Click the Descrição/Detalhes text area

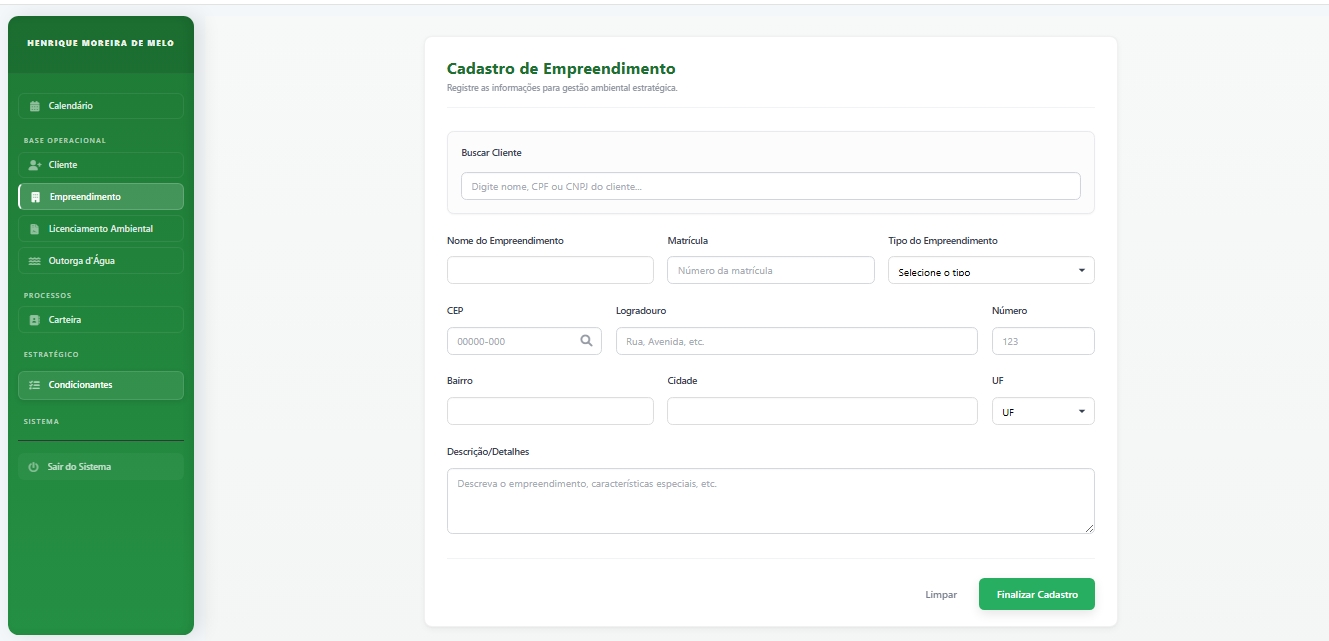(770, 501)
